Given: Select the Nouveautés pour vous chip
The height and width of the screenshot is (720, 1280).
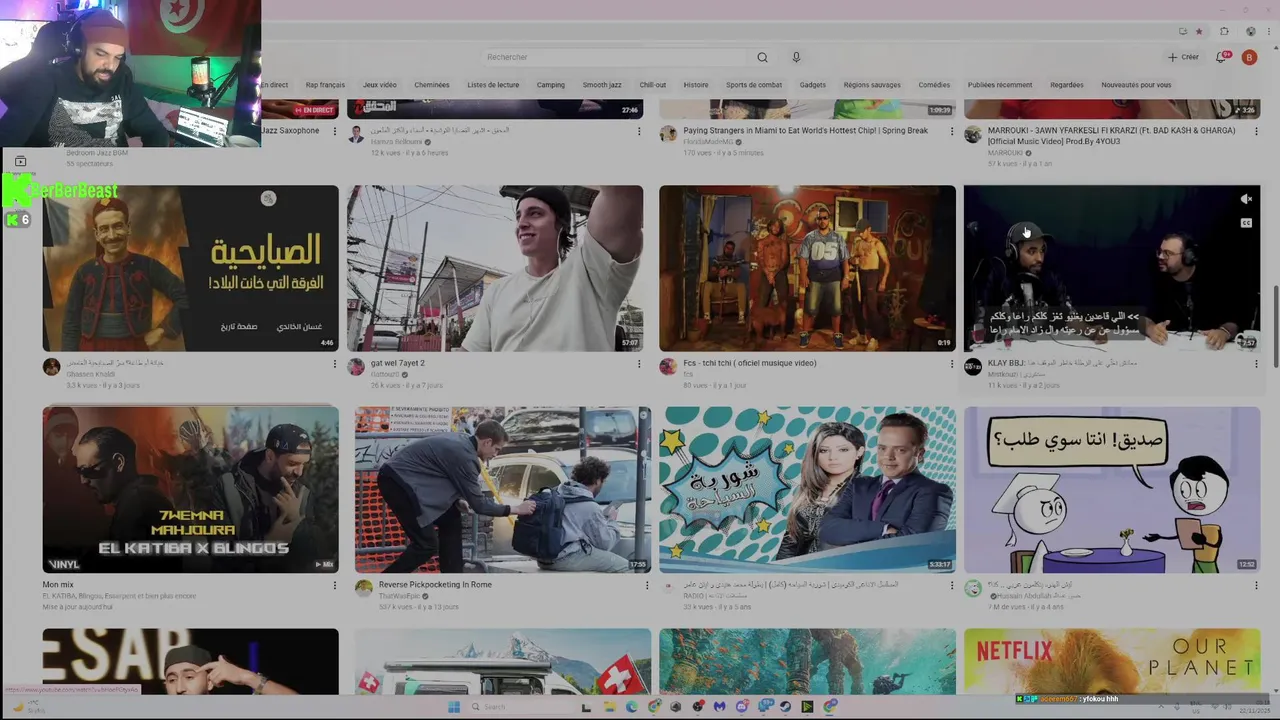Looking at the screenshot, I should pyautogui.click(x=1136, y=85).
